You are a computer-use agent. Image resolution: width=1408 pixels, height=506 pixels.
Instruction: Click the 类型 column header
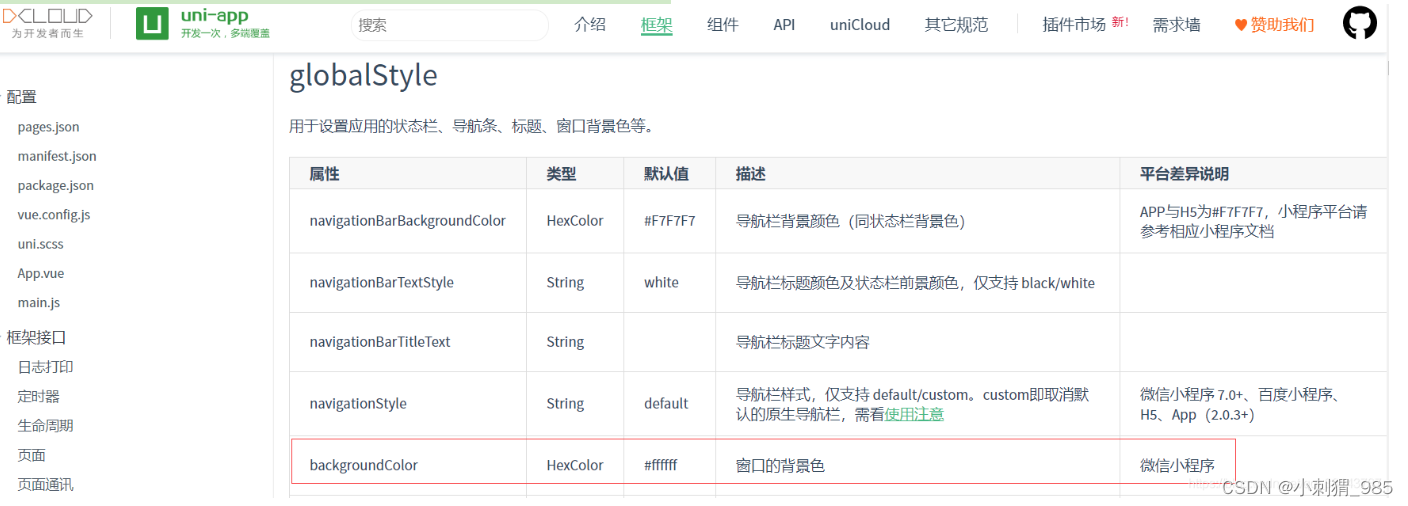pyautogui.click(x=561, y=173)
